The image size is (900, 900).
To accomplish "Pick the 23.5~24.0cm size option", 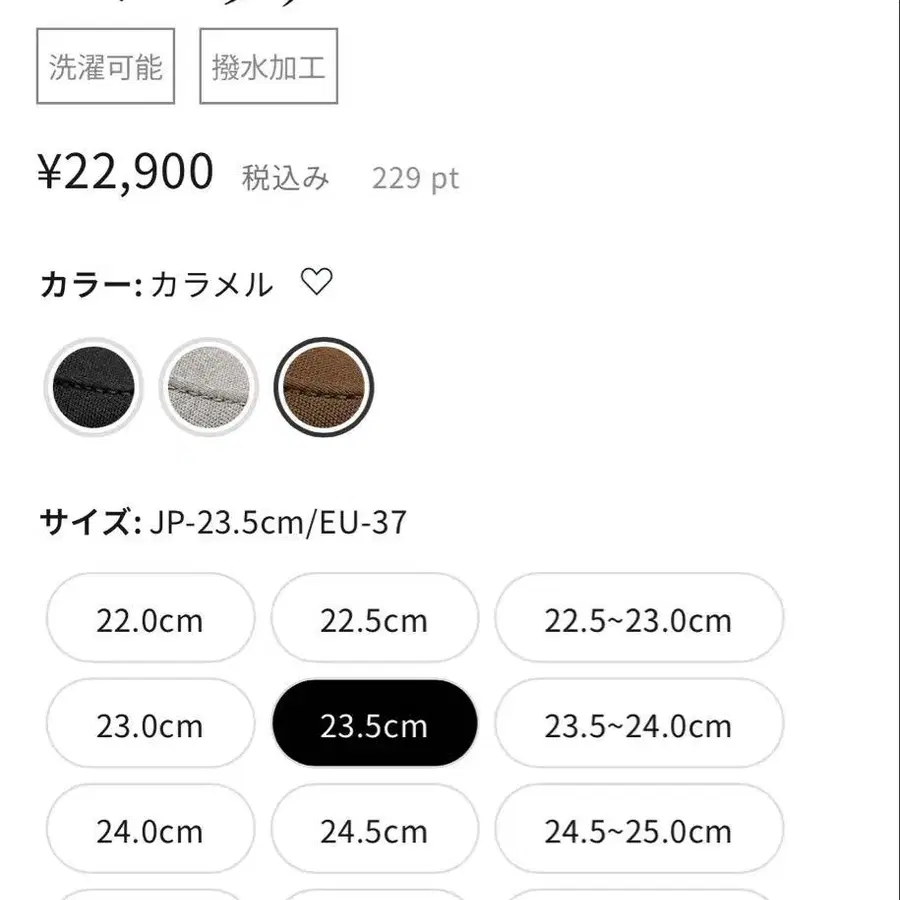I will 638,725.
